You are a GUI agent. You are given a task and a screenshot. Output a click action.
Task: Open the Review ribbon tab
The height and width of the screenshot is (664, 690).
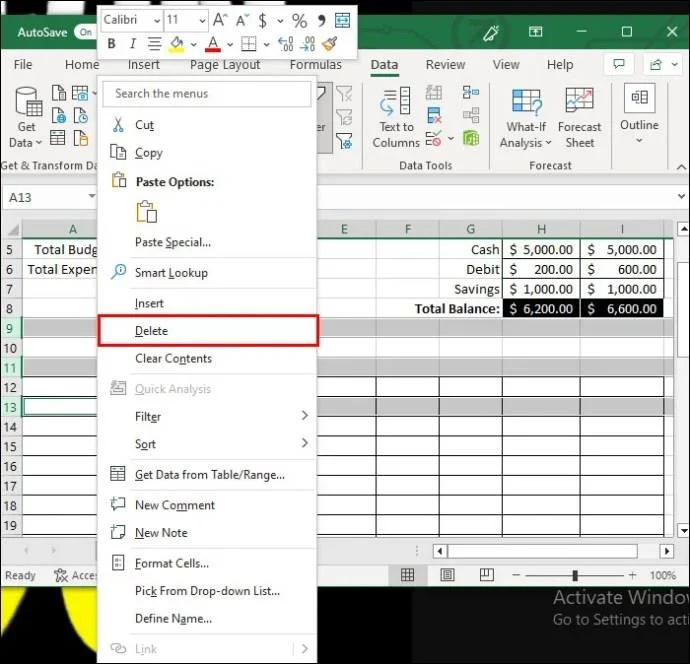pyautogui.click(x=445, y=65)
